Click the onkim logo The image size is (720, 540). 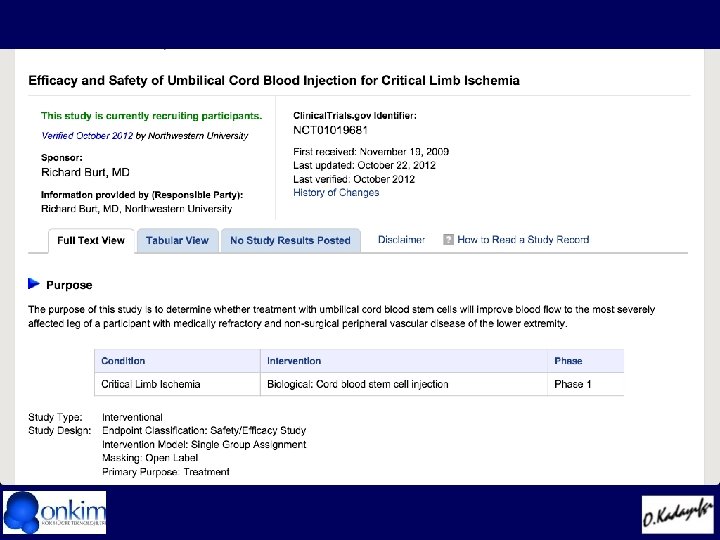[55, 512]
